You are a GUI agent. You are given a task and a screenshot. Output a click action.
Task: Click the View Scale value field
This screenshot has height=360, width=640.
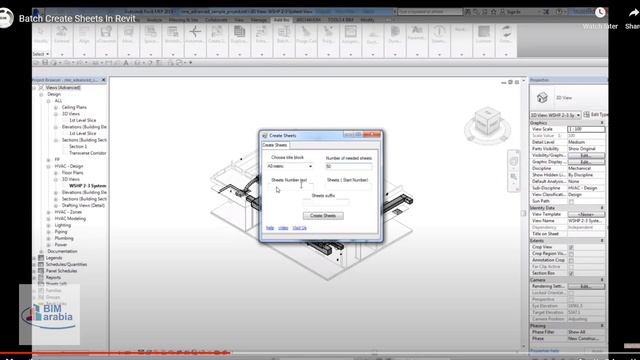pyautogui.click(x=586, y=129)
